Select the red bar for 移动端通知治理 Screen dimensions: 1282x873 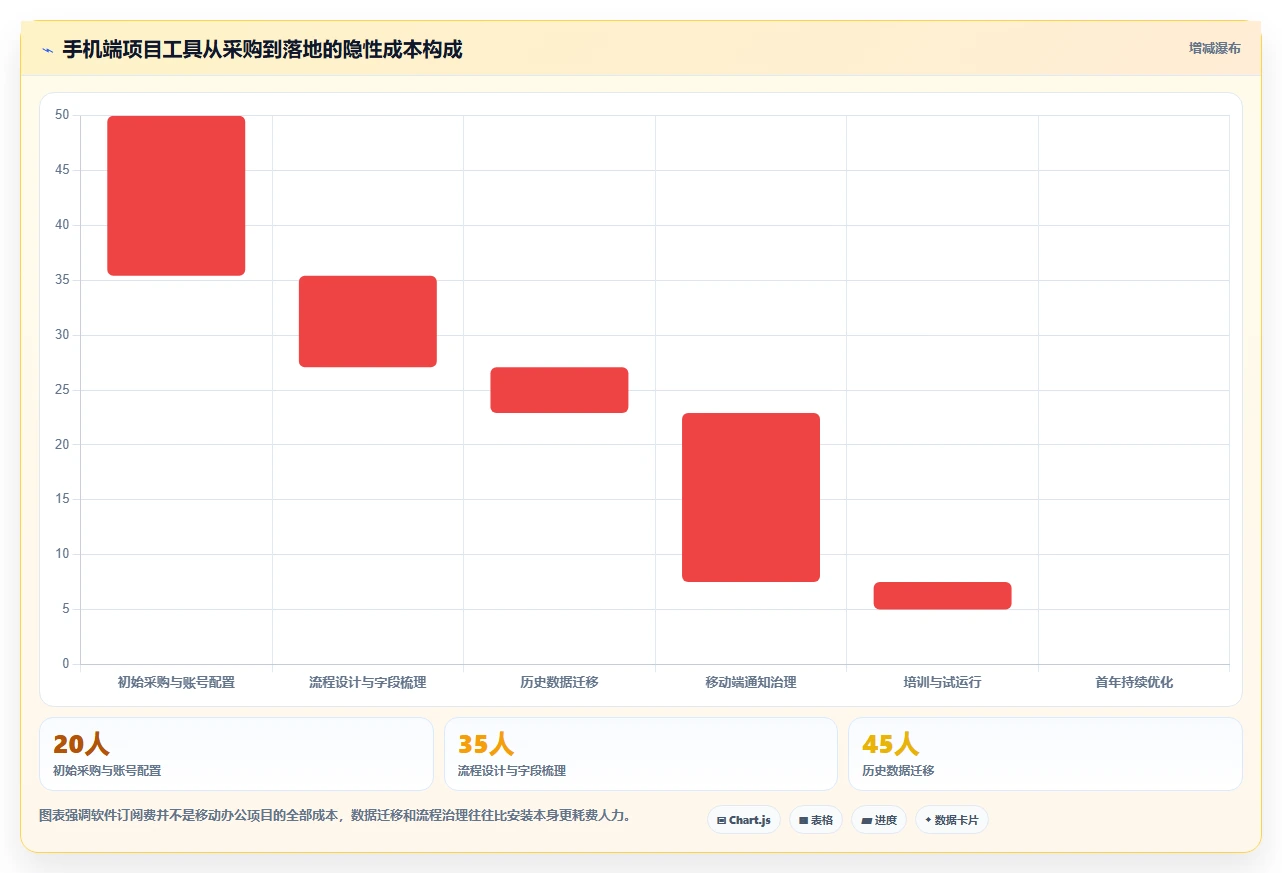[x=751, y=497]
